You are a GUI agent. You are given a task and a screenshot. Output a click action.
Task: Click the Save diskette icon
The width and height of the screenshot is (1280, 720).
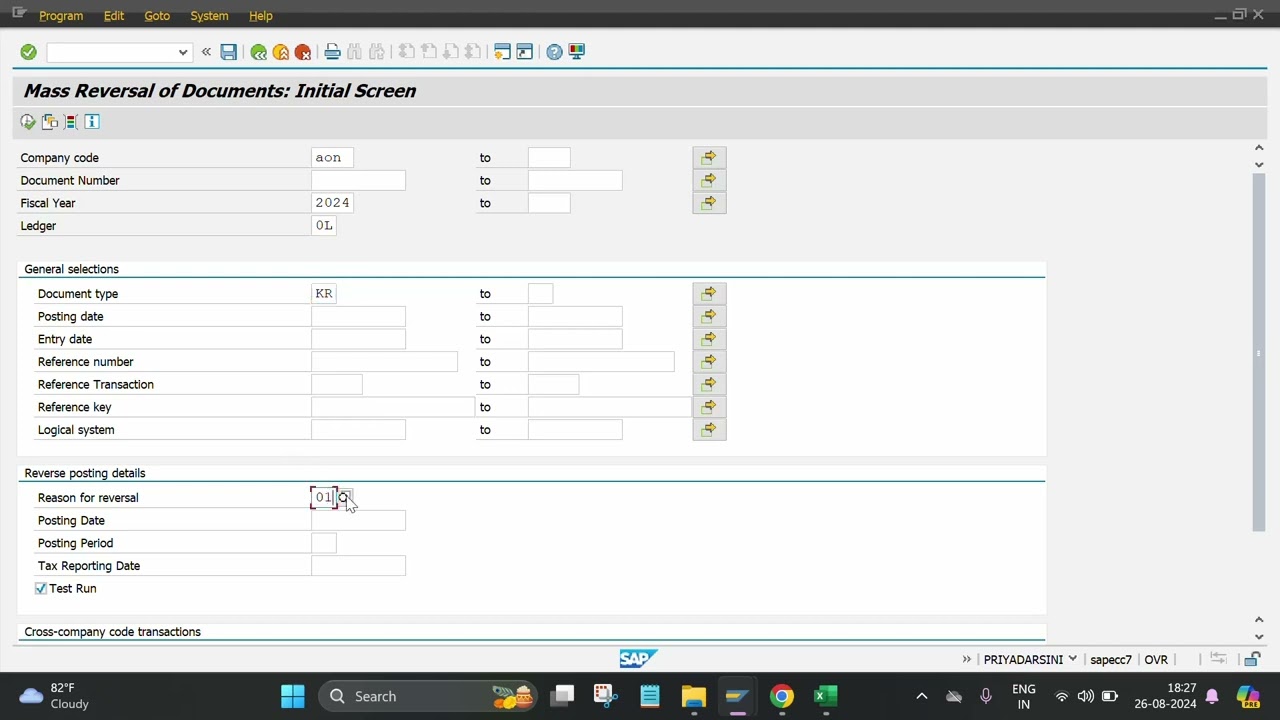coord(229,52)
